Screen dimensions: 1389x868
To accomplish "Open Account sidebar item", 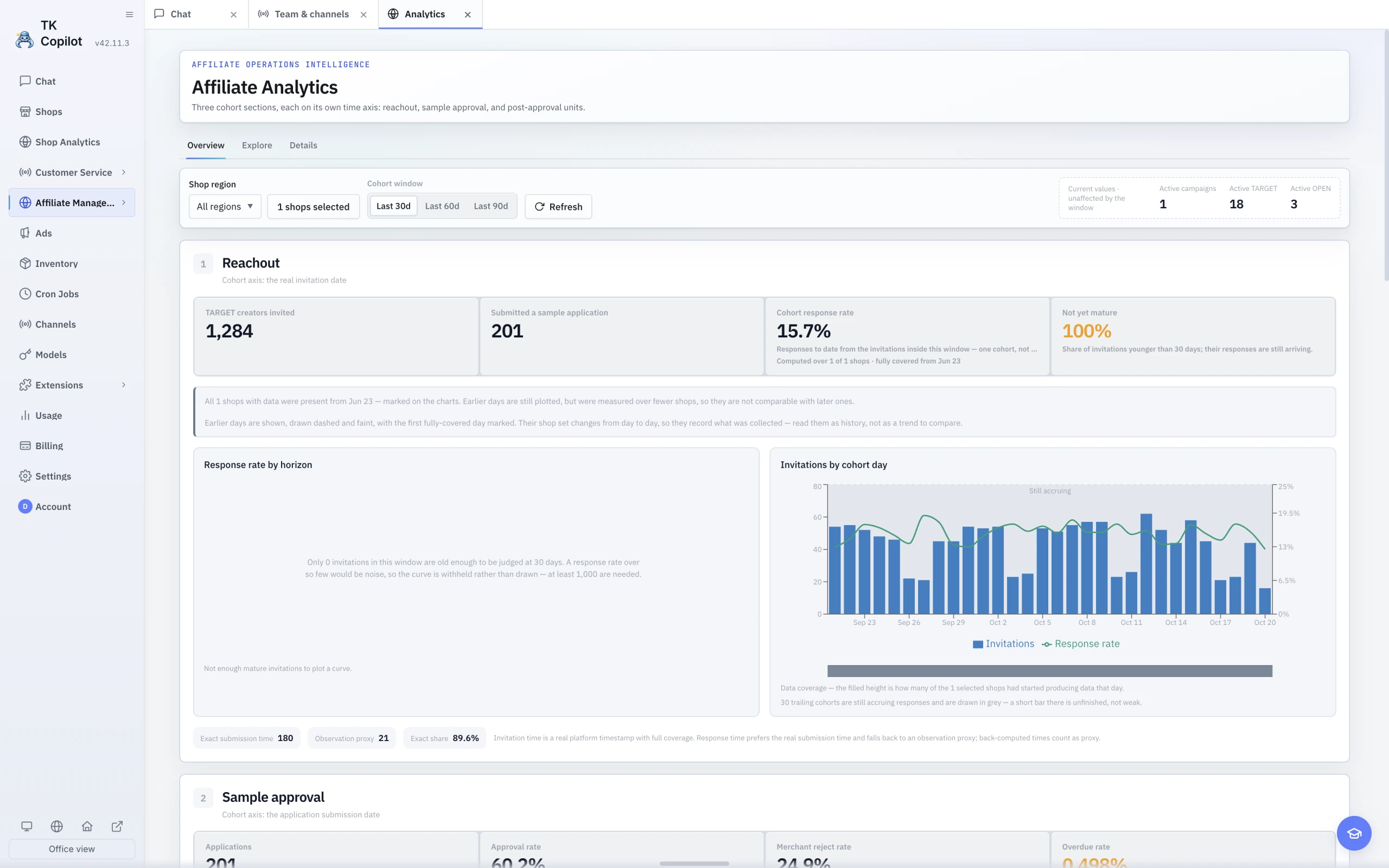I will [72, 507].
